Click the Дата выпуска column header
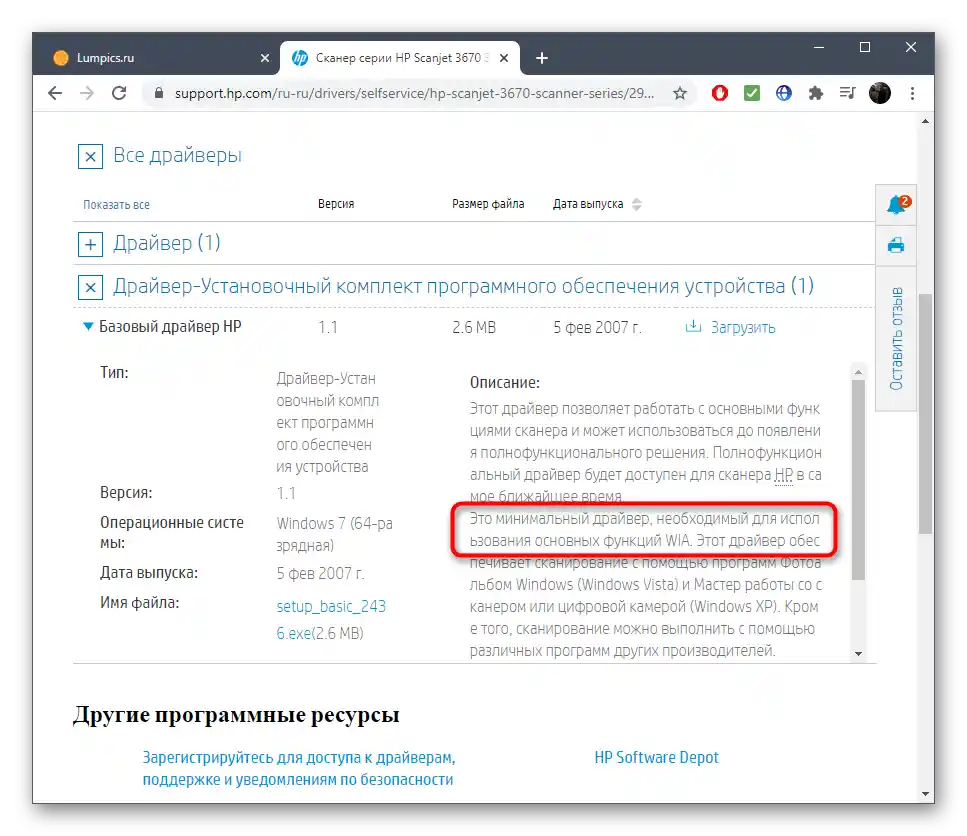The height and width of the screenshot is (836, 967). click(x=588, y=204)
